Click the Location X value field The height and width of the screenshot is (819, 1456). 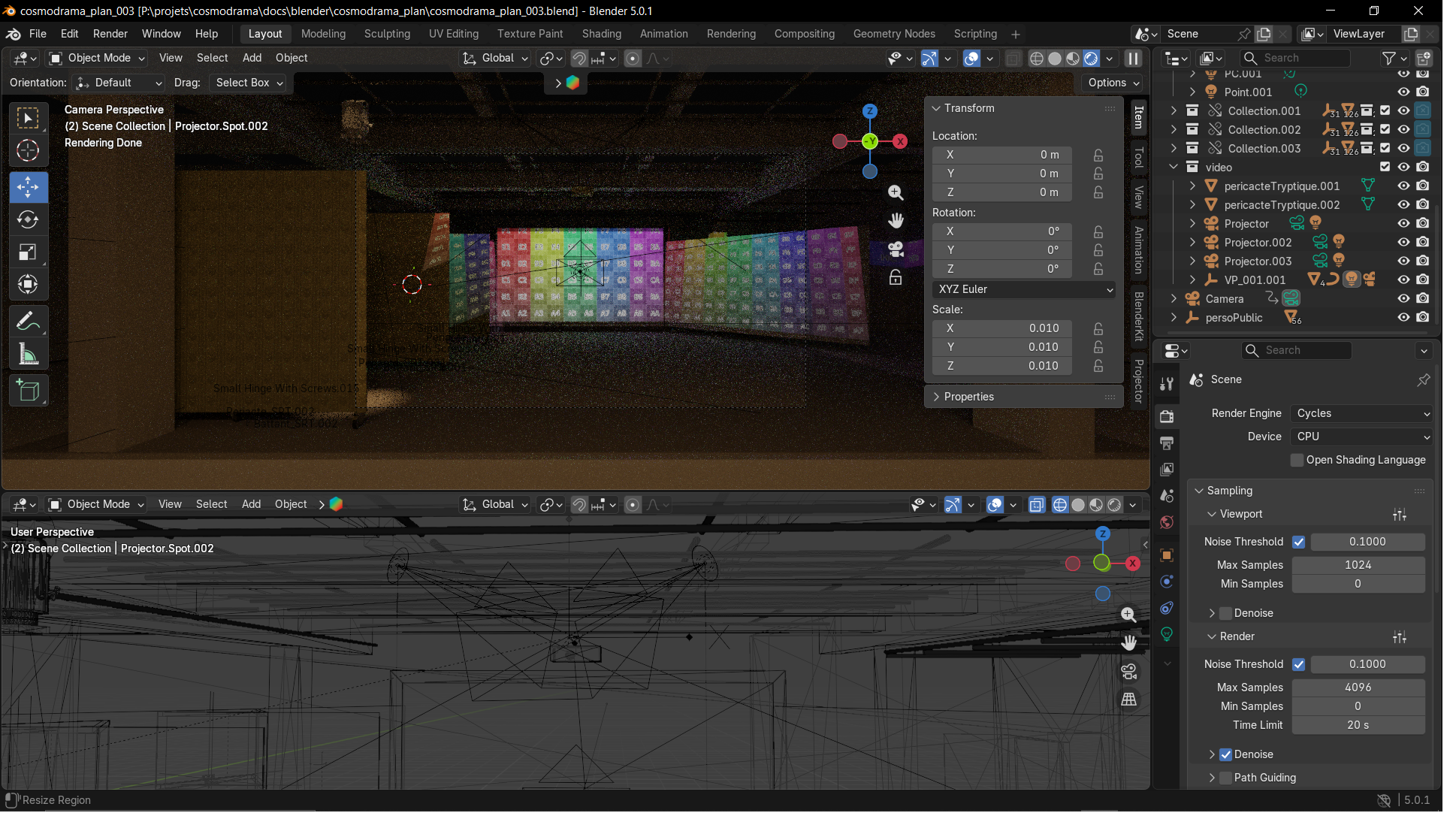(1001, 155)
